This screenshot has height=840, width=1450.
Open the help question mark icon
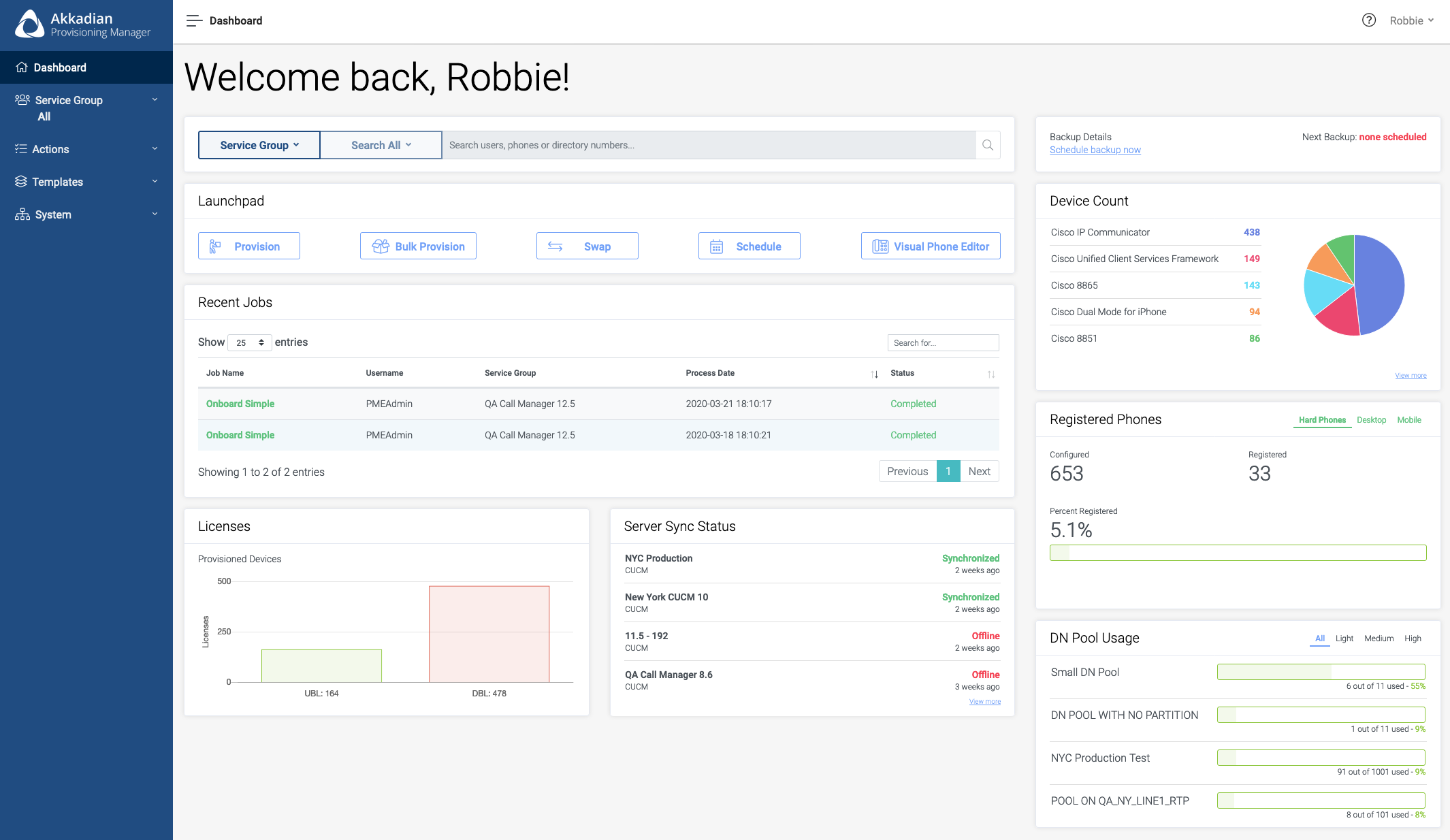pyautogui.click(x=1368, y=20)
